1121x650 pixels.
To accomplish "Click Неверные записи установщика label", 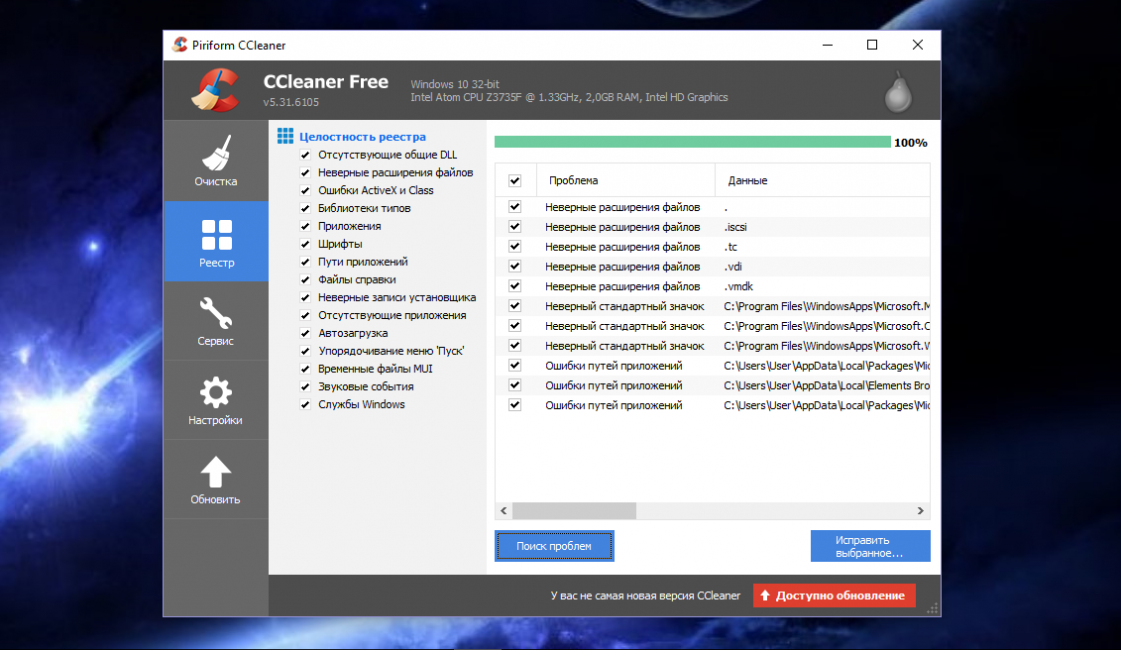I will coord(397,297).
